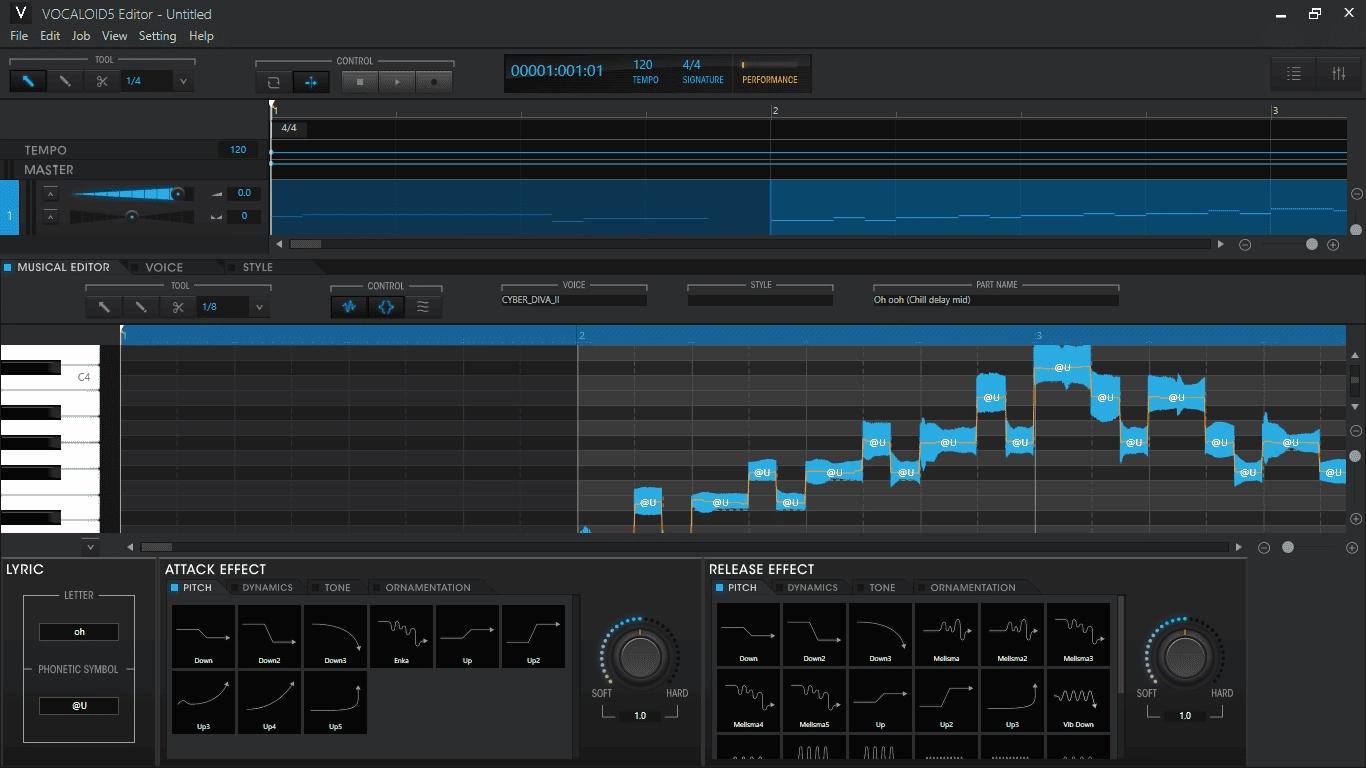The width and height of the screenshot is (1366, 768).
Task: Choose the Up3 attack pitch effect
Action: click(x=203, y=702)
